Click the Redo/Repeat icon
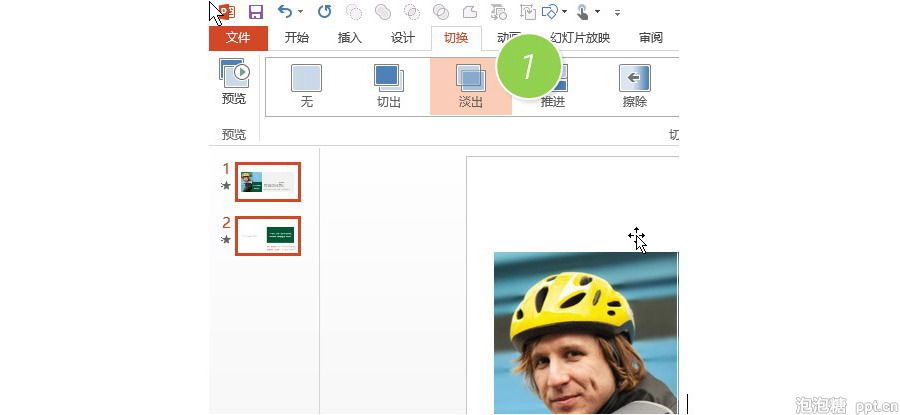This screenshot has width=900, height=415. pos(324,12)
